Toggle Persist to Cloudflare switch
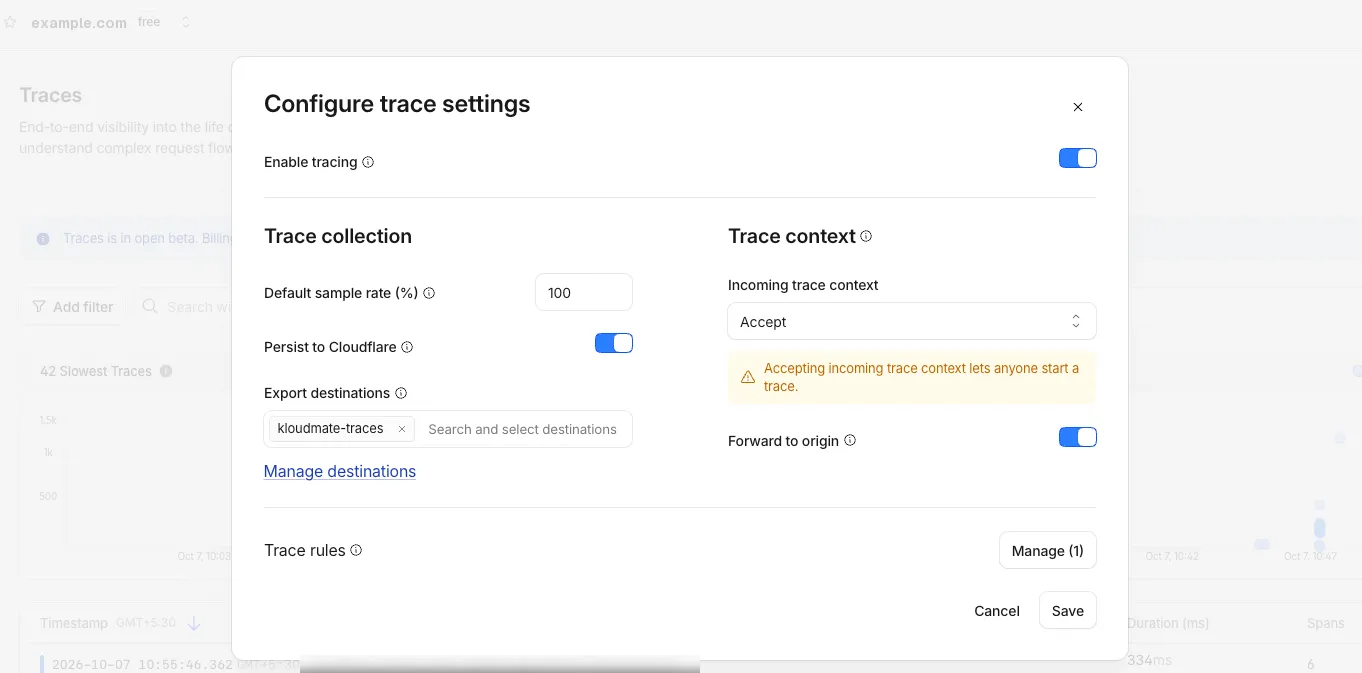Screen dimensions: 1362x673 pyautogui.click(x=614, y=343)
